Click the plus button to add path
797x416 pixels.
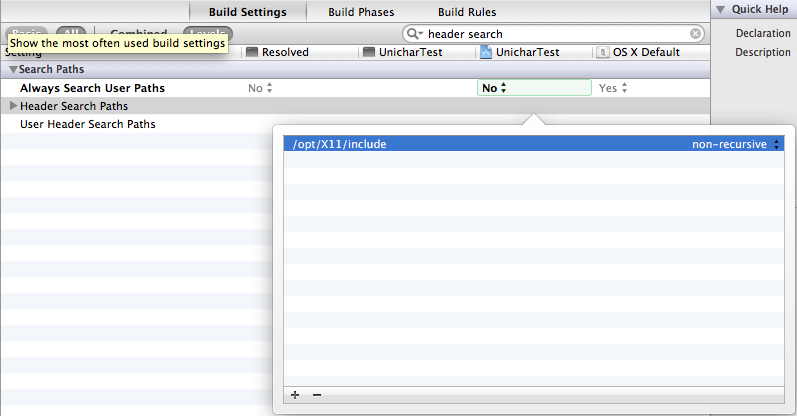[295, 395]
